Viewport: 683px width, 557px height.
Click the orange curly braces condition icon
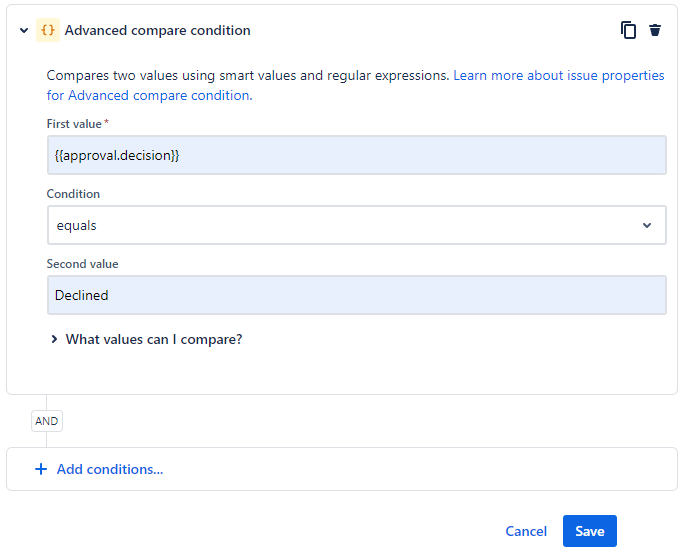tap(47, 30)
